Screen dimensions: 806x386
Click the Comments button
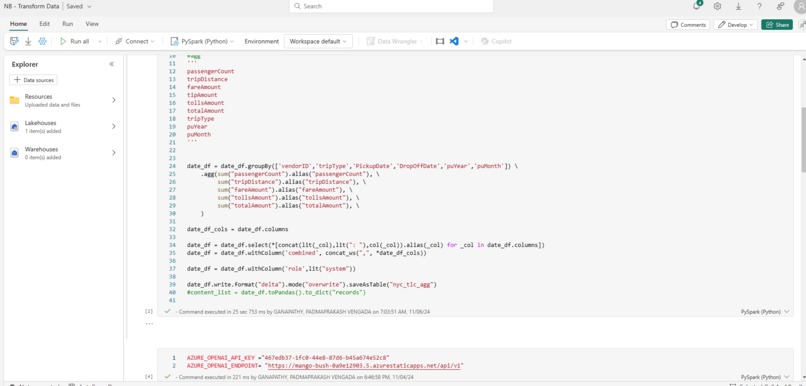click(688, 25)
